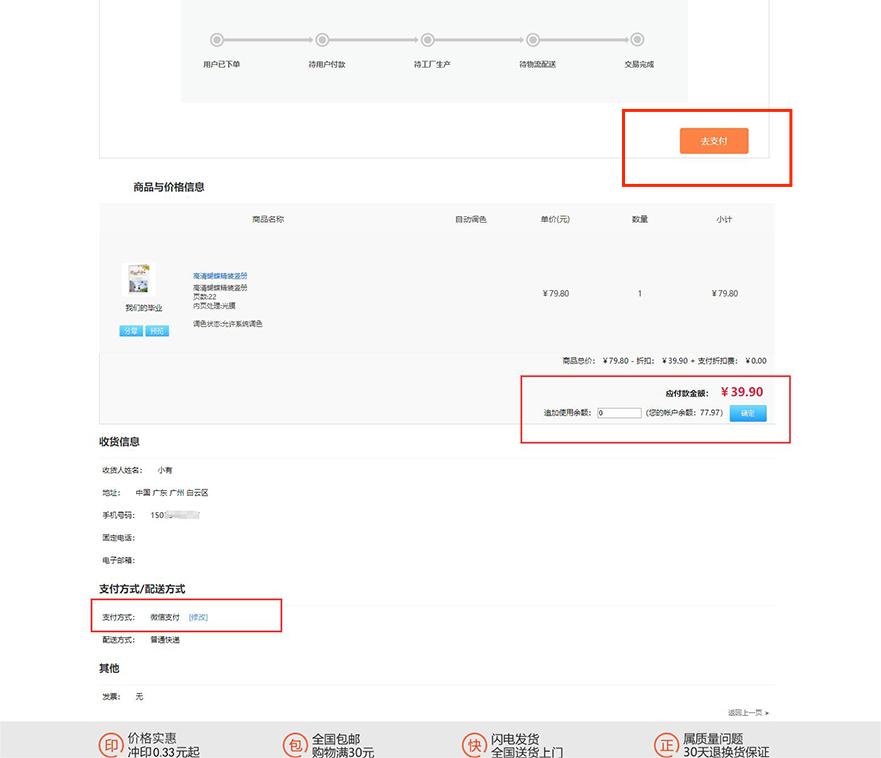
Task: Click the 正 quality guarantee icon
Action: pos(666,746)
